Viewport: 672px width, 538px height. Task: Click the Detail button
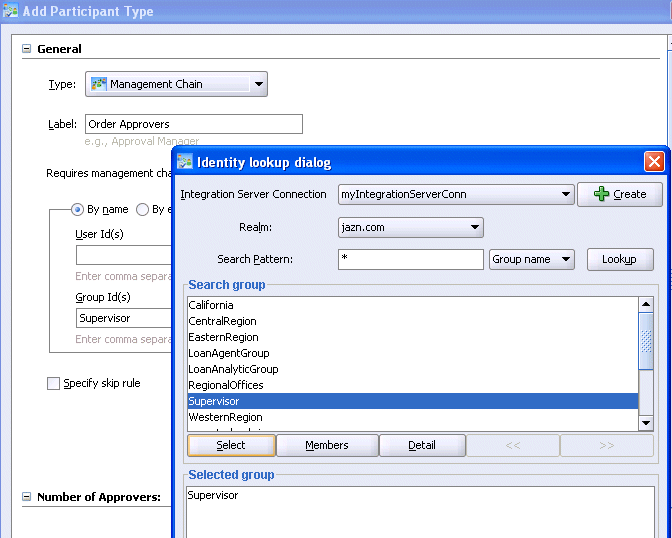click(422, 445)
